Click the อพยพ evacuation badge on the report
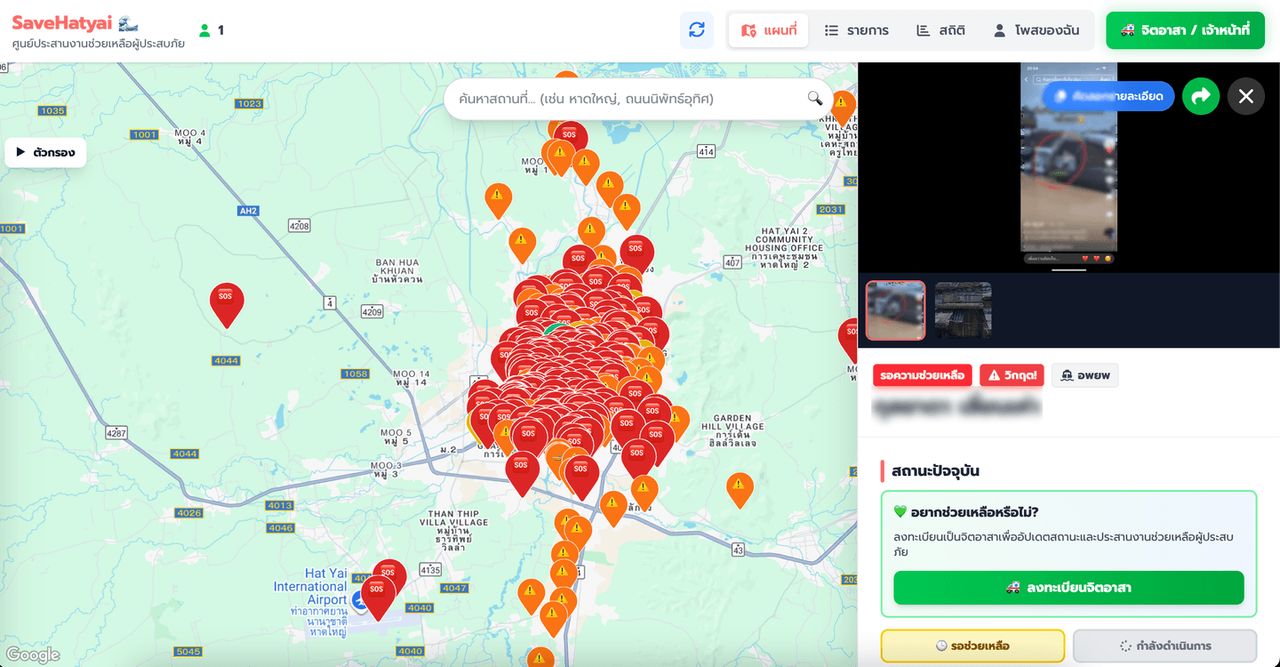 pos(1085,375)
